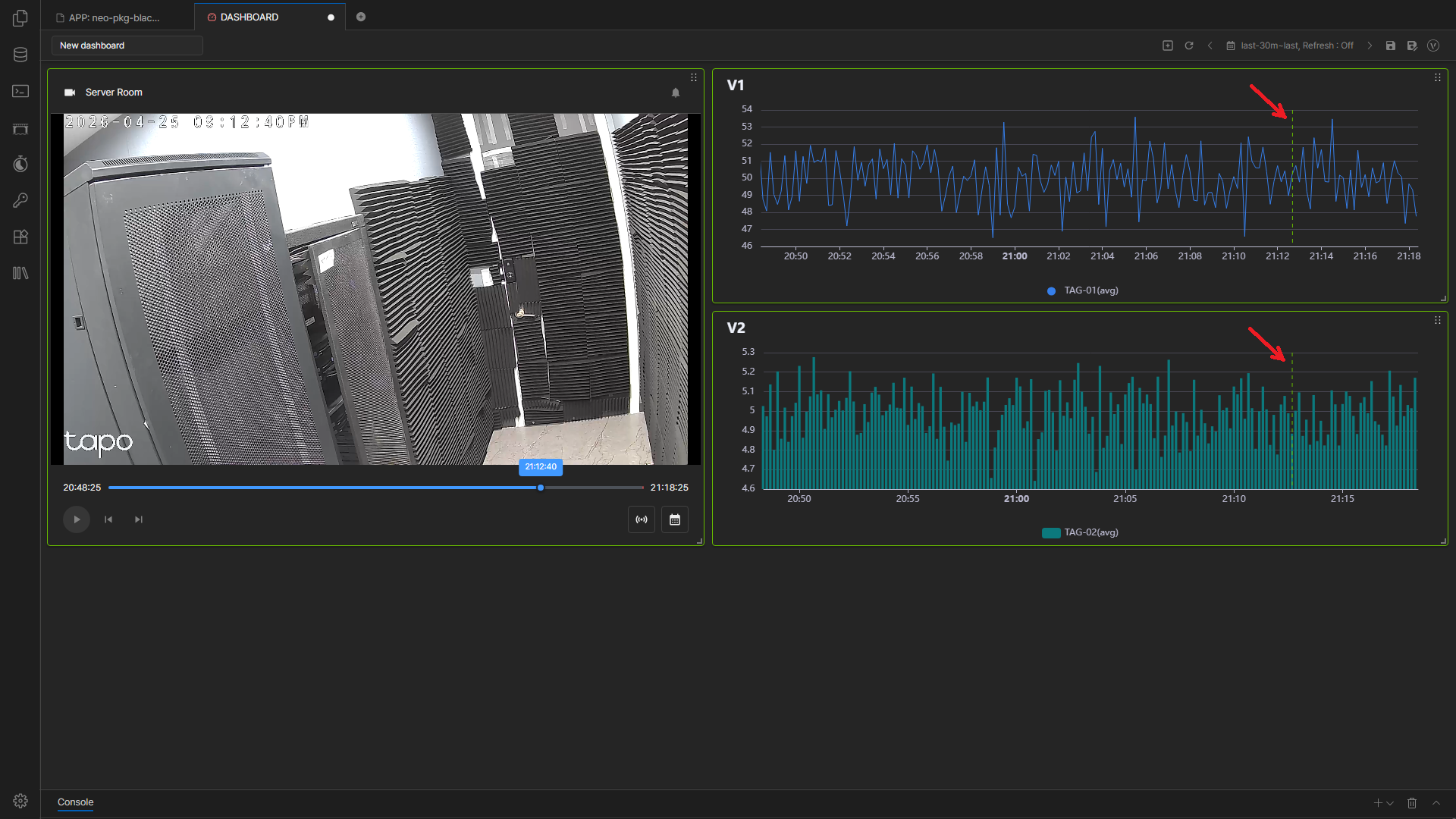Delete the console using trash icon
This screenshot has height=819, width=1456.
click(1412, 803)
